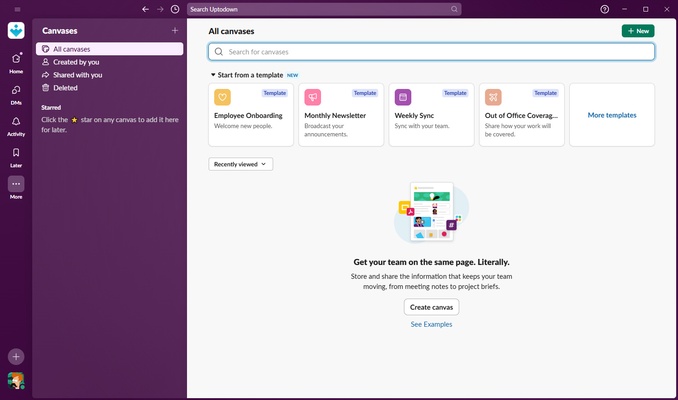This screenshot has width=678, height=400.
Task: Click the Create canvas button
Action: (x=431, y=307)
